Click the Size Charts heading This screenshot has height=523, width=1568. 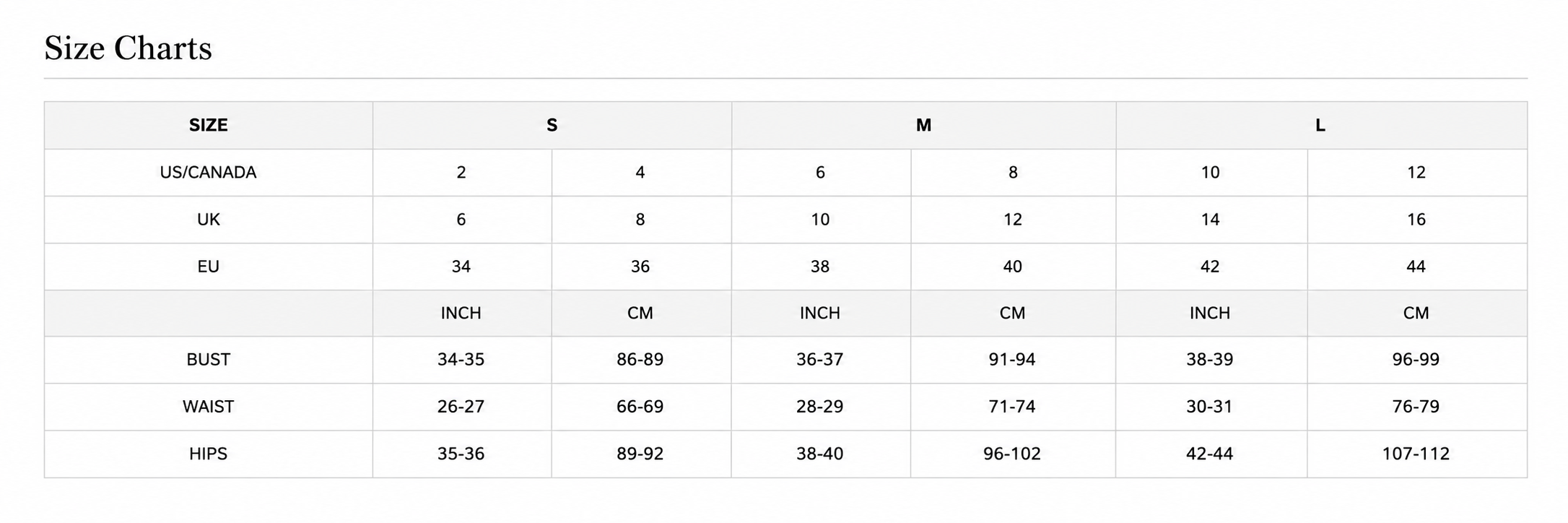click(x=128, y=48)
